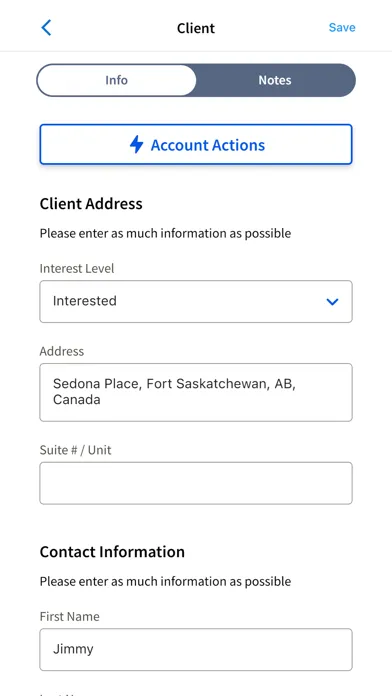
Task: Click the lightning bolt icon in Account Actions
Action: 137,145
